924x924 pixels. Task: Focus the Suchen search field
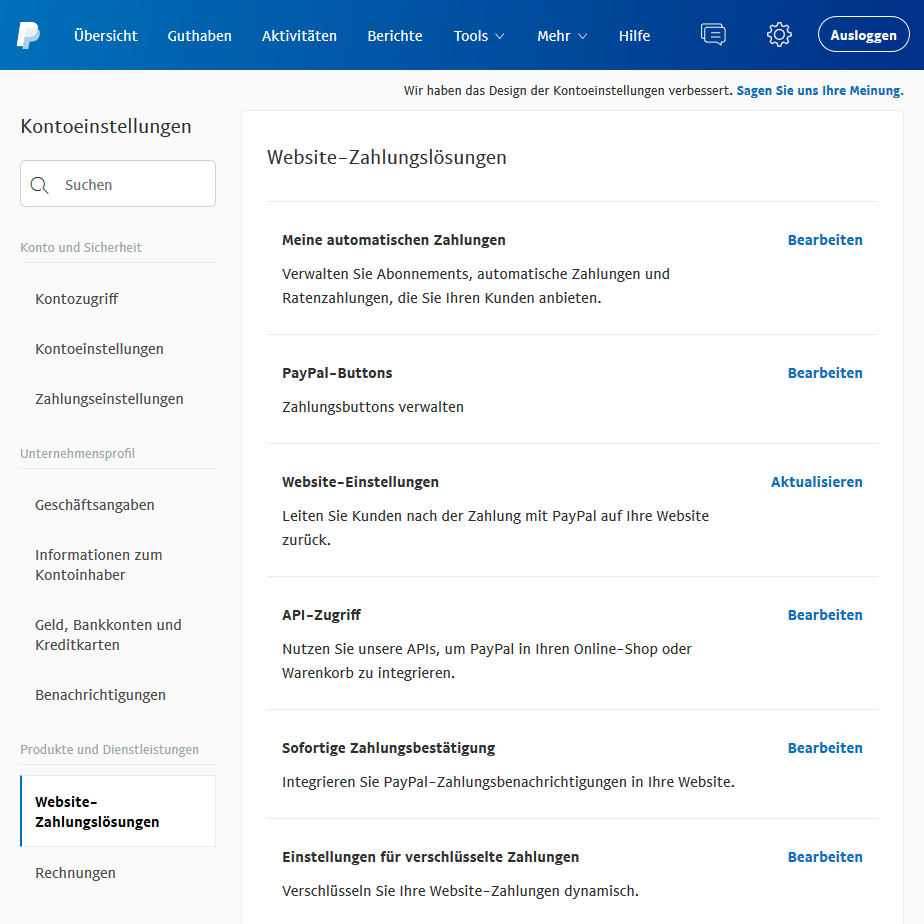[x=118, y=184]
